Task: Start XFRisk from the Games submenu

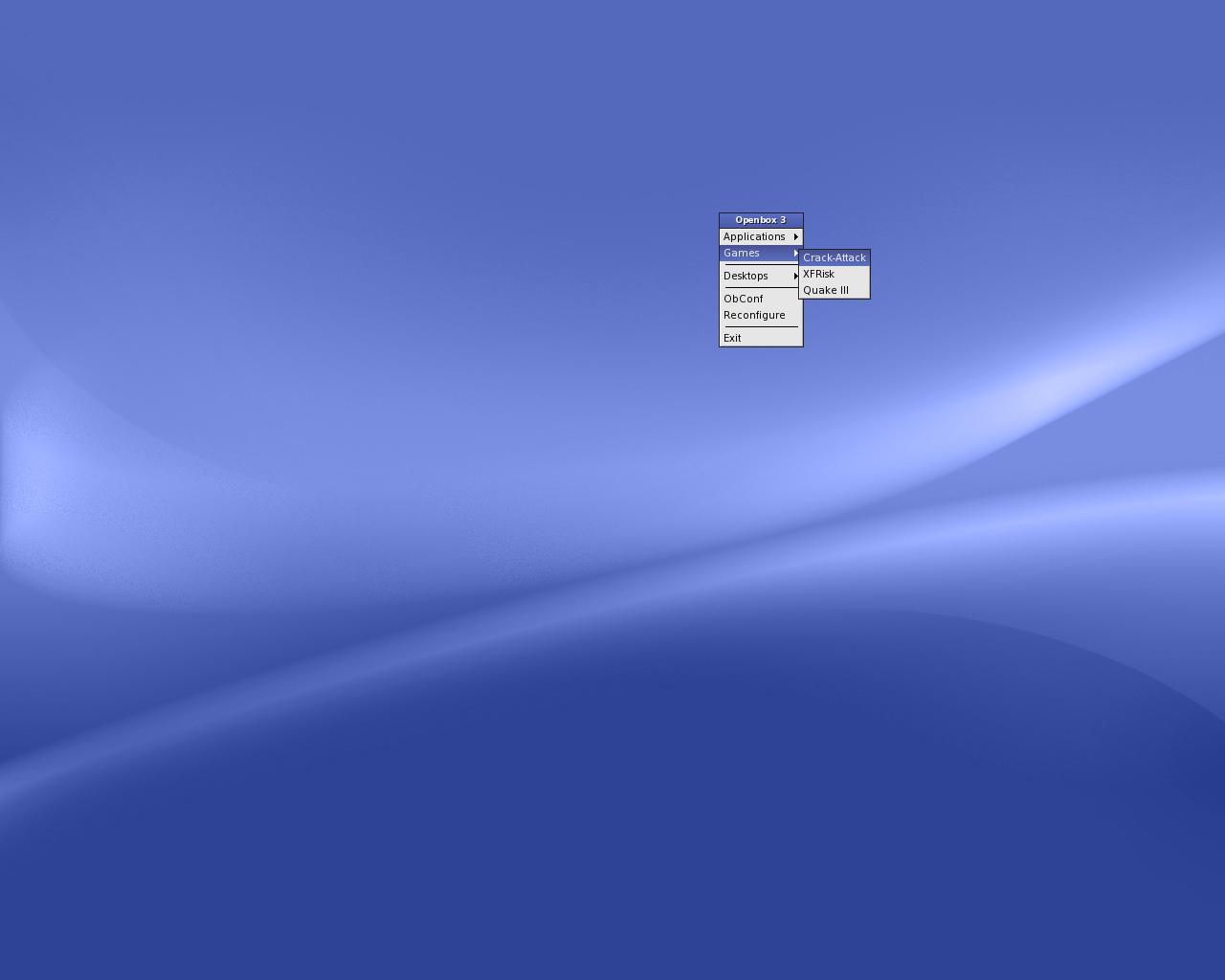Action: [835, 274]
